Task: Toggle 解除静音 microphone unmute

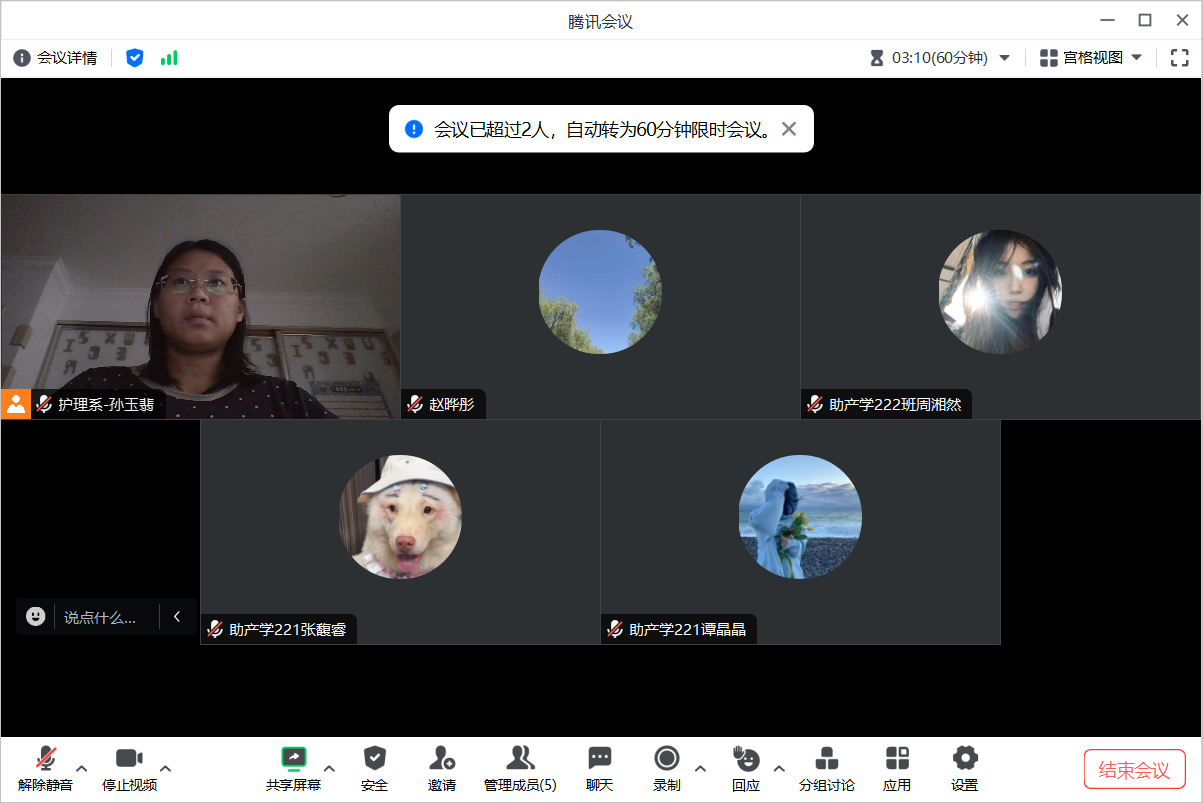Action: [45, 759]
